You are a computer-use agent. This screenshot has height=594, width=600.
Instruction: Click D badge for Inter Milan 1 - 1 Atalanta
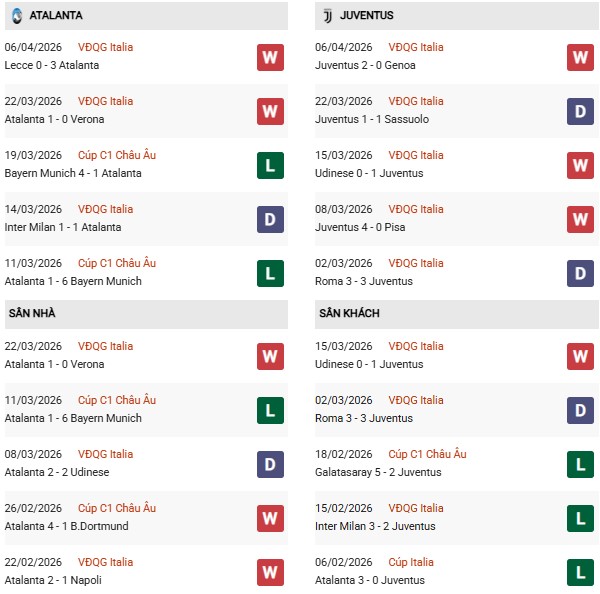pos(270,219)
